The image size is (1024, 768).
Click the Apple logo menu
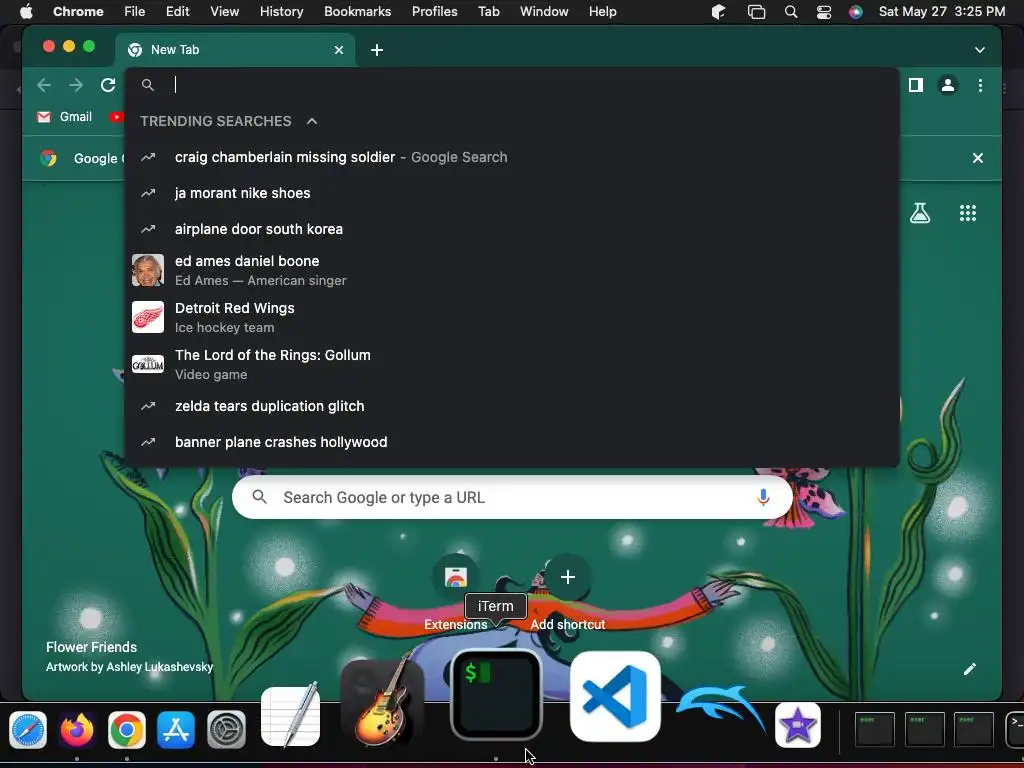point(26,12)
